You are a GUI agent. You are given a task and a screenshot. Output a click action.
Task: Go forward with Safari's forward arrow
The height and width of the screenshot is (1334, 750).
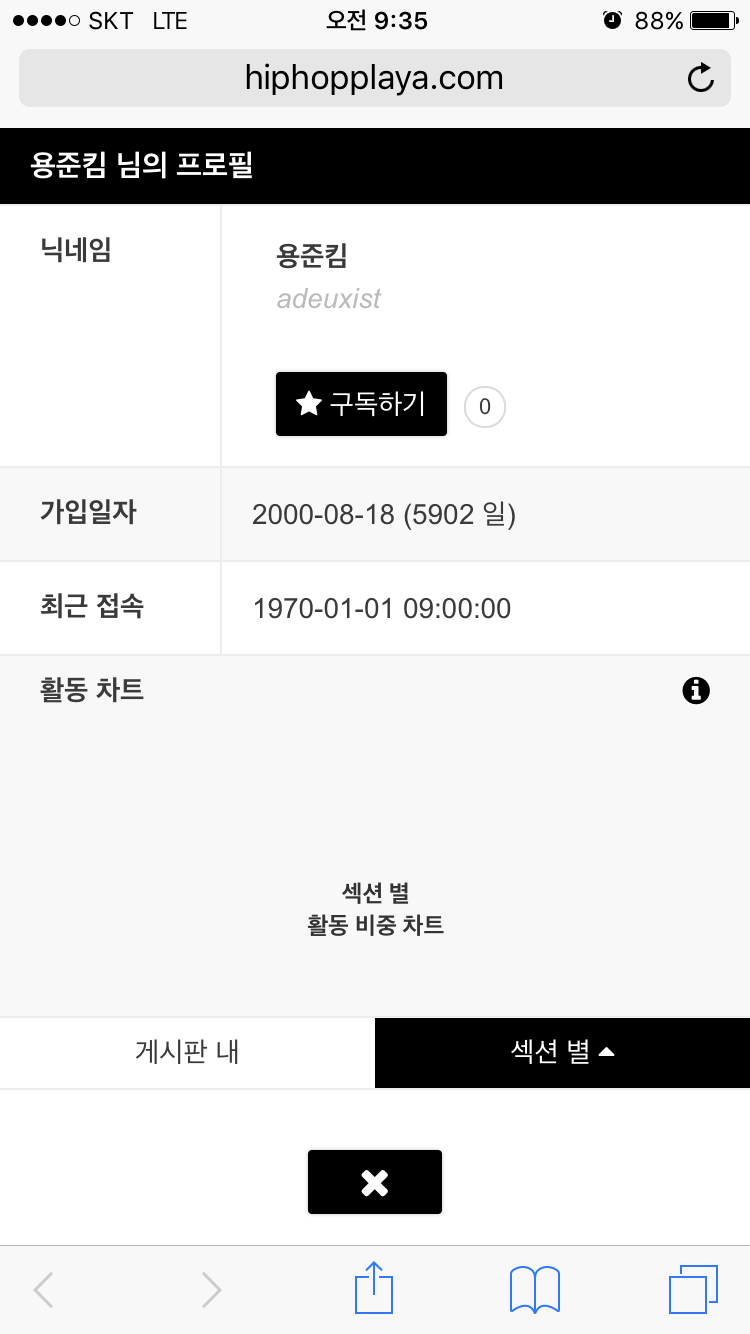click(211, 1290)
